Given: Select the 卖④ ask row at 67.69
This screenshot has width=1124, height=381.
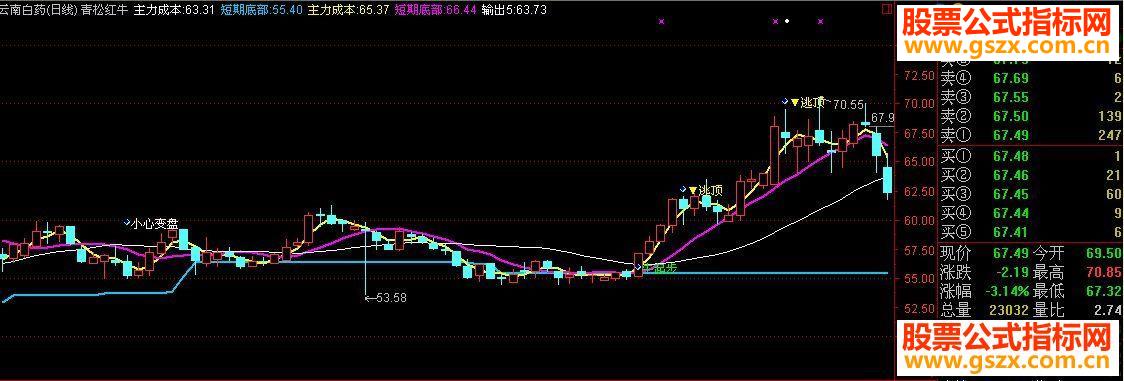Looking at the screenshot, I should (1031, 78).
